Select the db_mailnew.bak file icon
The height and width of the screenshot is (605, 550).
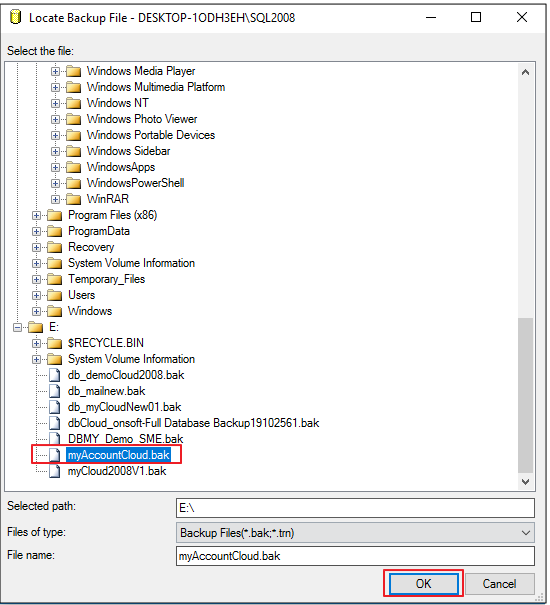click(x=54, y=391)
